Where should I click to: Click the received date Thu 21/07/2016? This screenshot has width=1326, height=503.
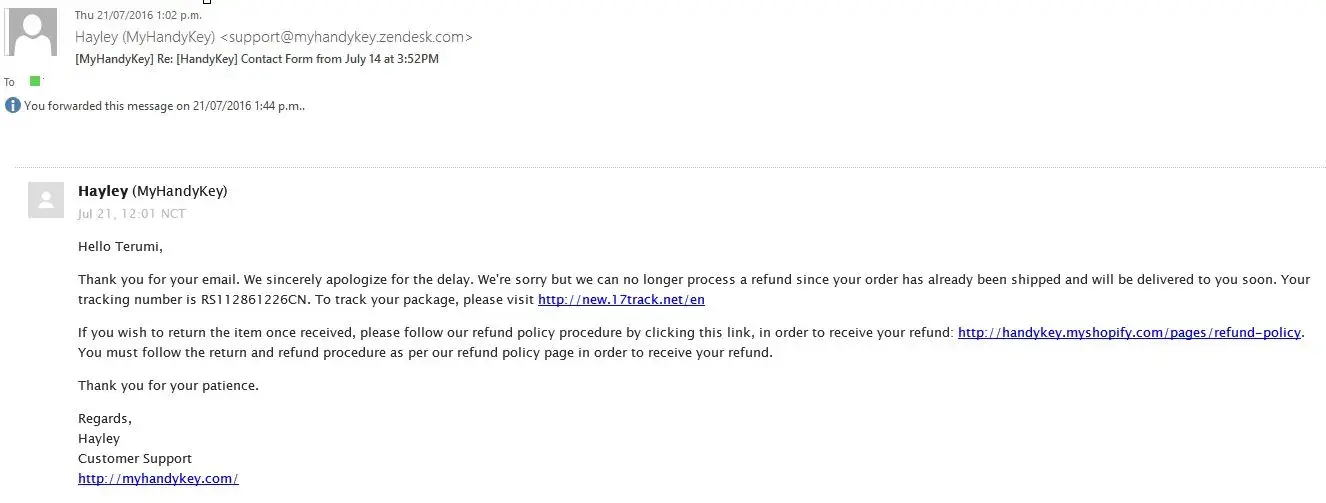[x=137, y=15]
